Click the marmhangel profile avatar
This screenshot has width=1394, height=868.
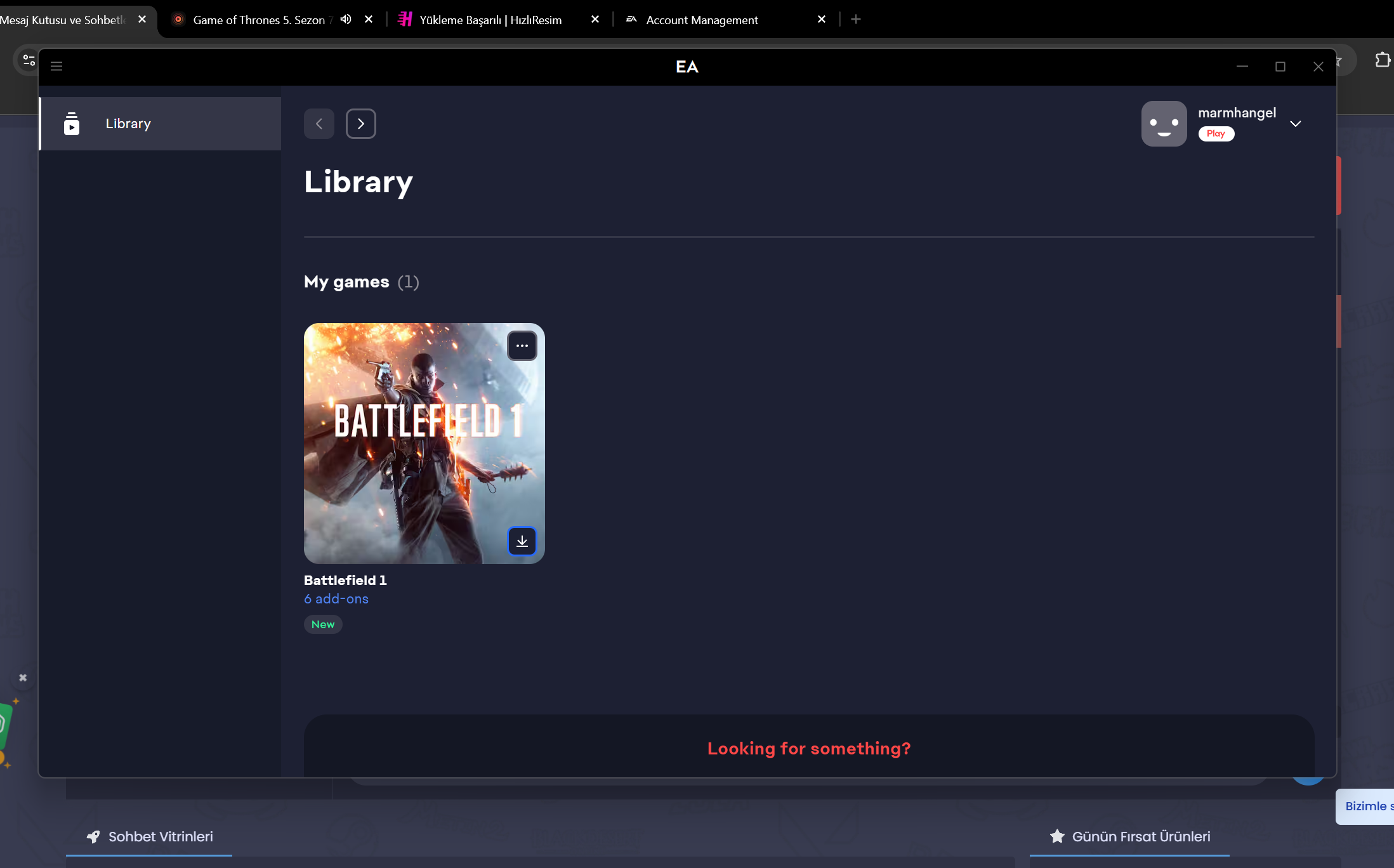(1164, 124)
